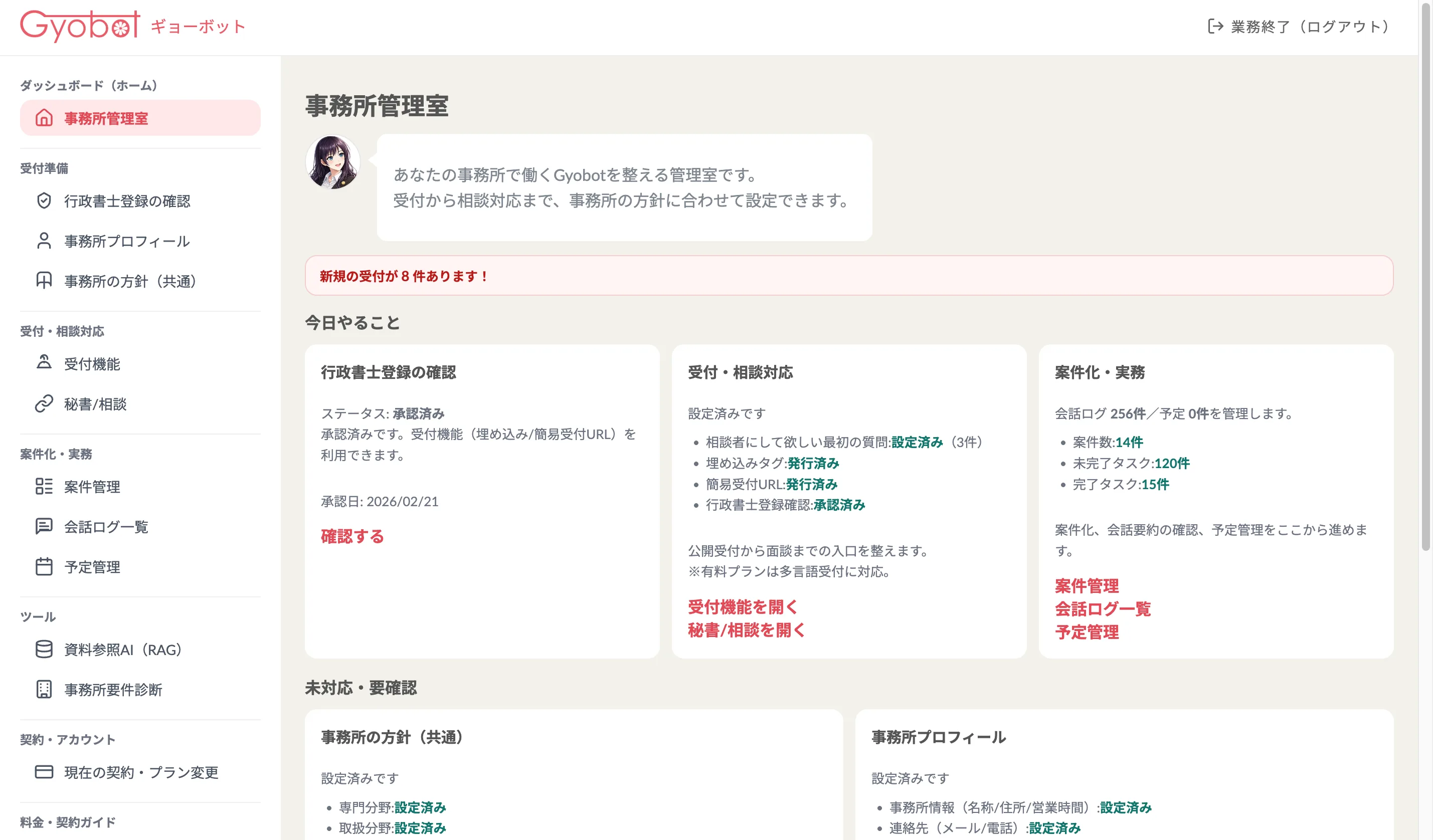This screenshot has height=840, width=1433.
Task: Click the shield icon for 行政書士登録の確認
Action: pos(44,200)
